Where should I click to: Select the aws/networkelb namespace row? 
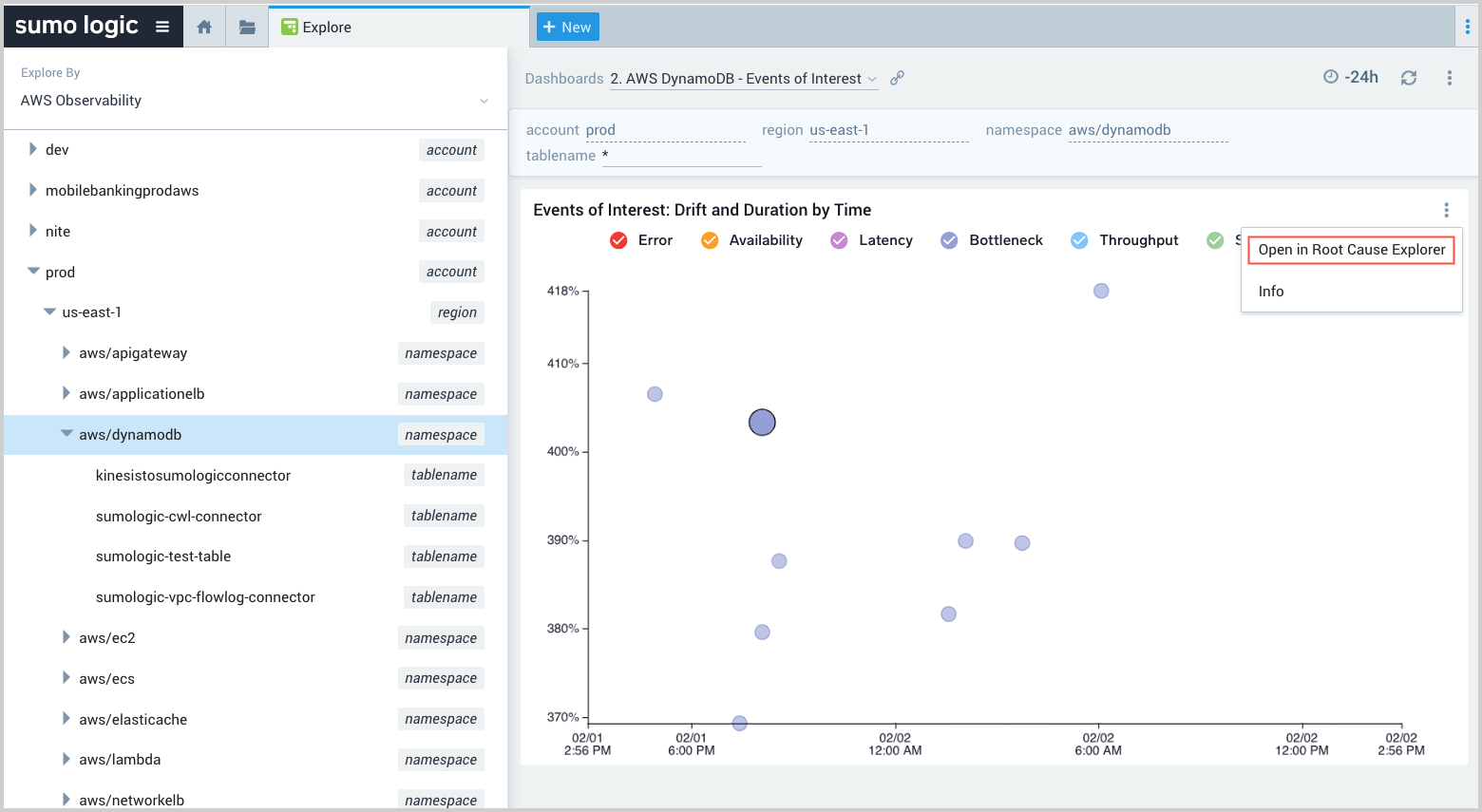[x=255, y=800]
